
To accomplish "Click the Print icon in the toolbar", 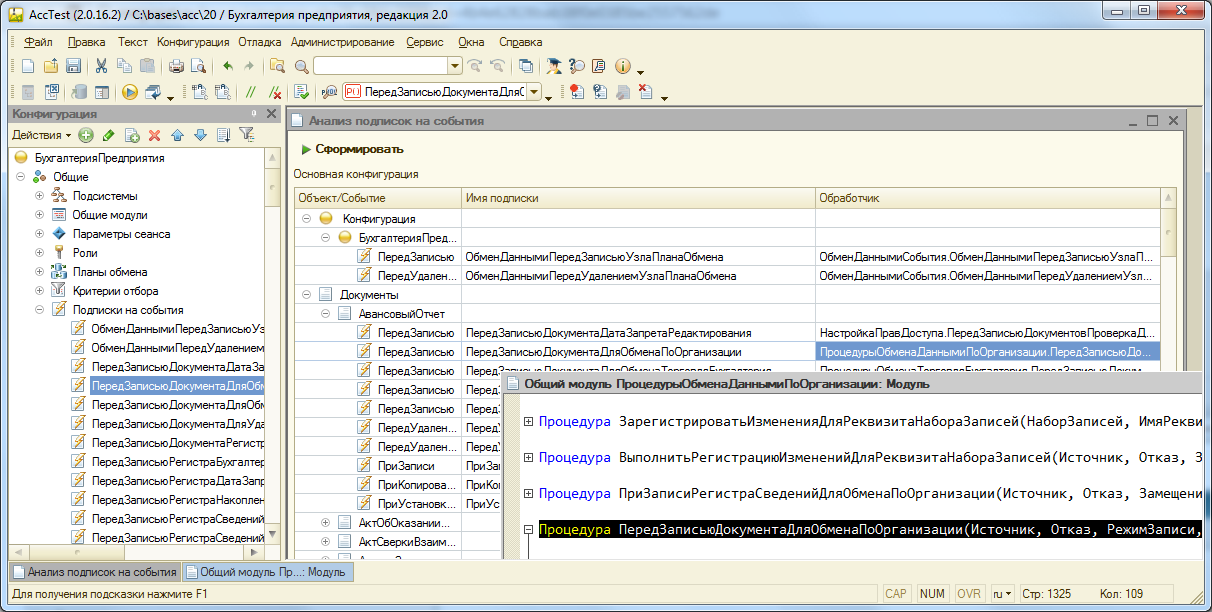I will click(176, 67).
